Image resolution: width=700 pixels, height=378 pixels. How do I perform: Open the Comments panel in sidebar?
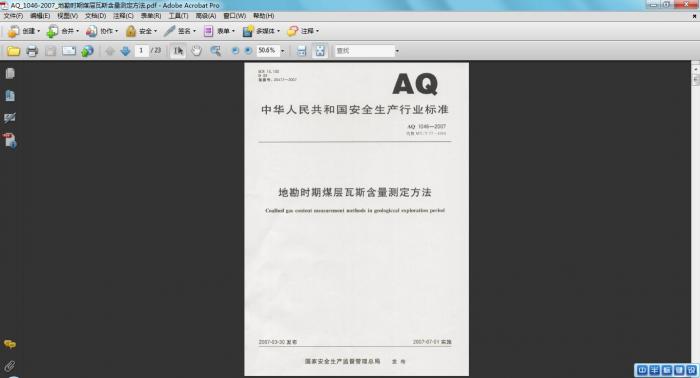pos(10,344)
